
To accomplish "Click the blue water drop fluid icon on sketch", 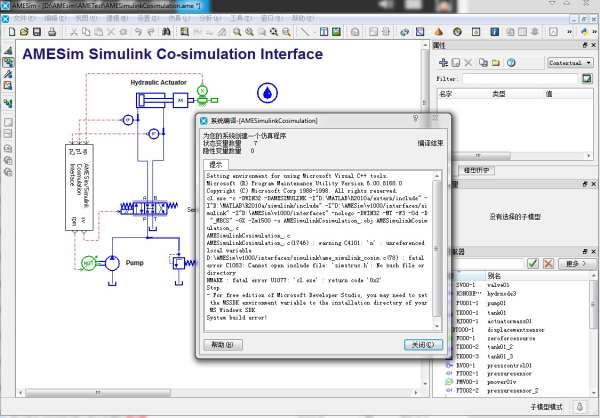I will [267, 94].
